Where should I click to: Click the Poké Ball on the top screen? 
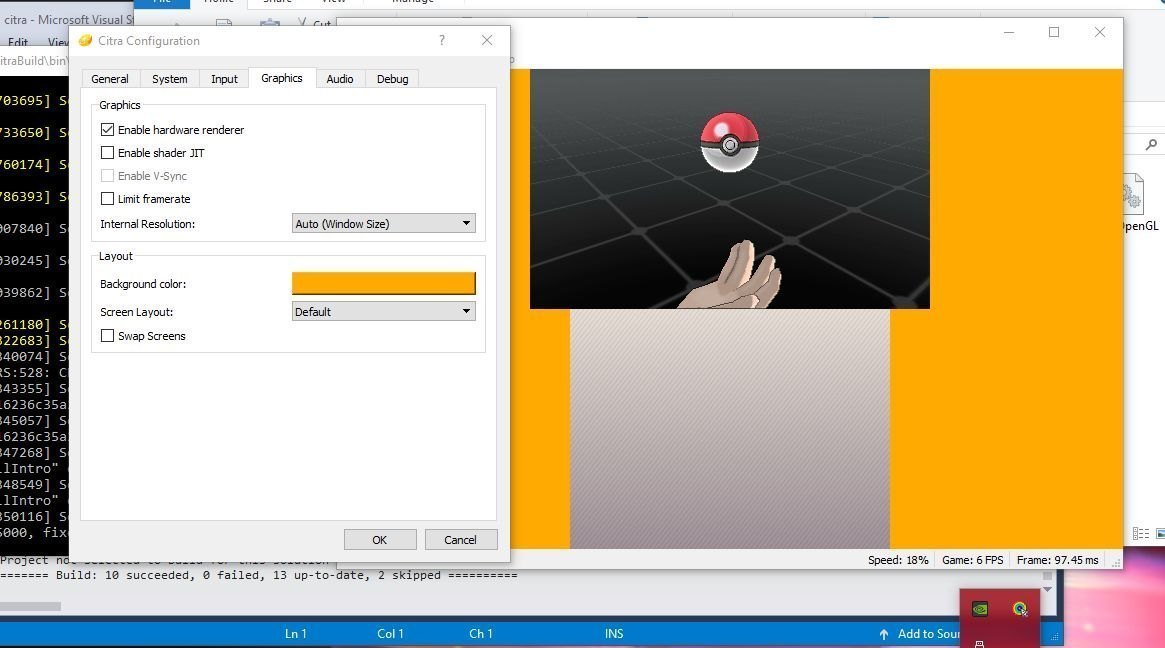[x=730, y=142]
